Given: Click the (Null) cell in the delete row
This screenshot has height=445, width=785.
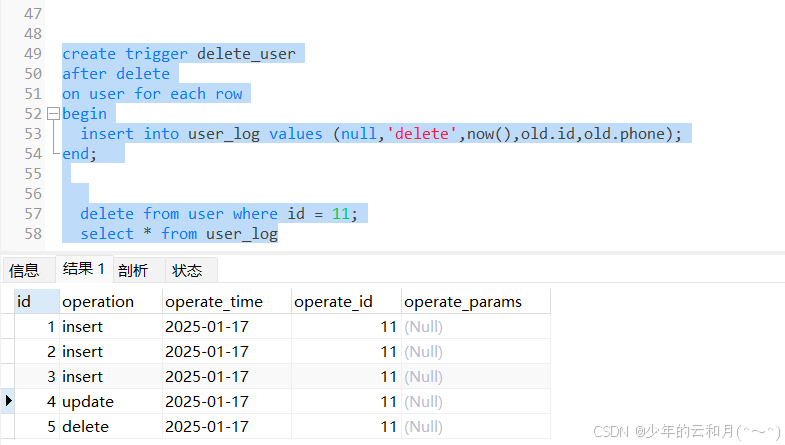Looking at the screenshot, I should pos(476,426).
